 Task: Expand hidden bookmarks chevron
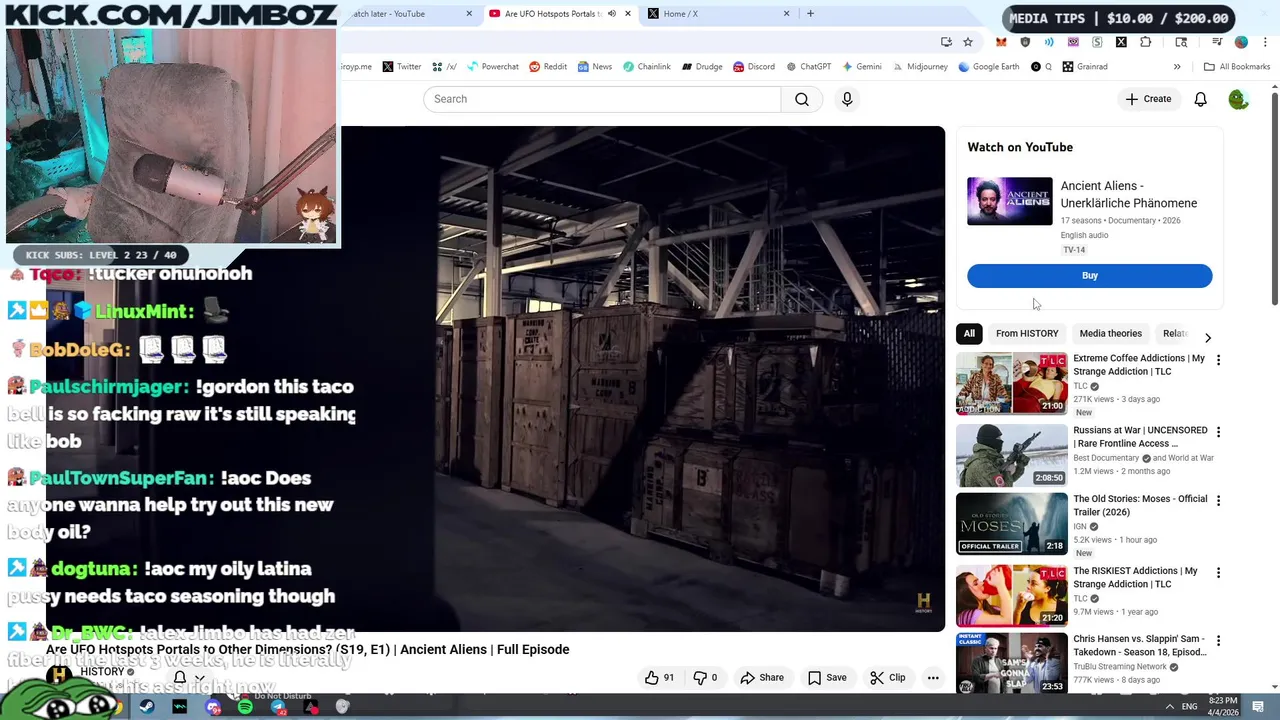point(1177,67)
